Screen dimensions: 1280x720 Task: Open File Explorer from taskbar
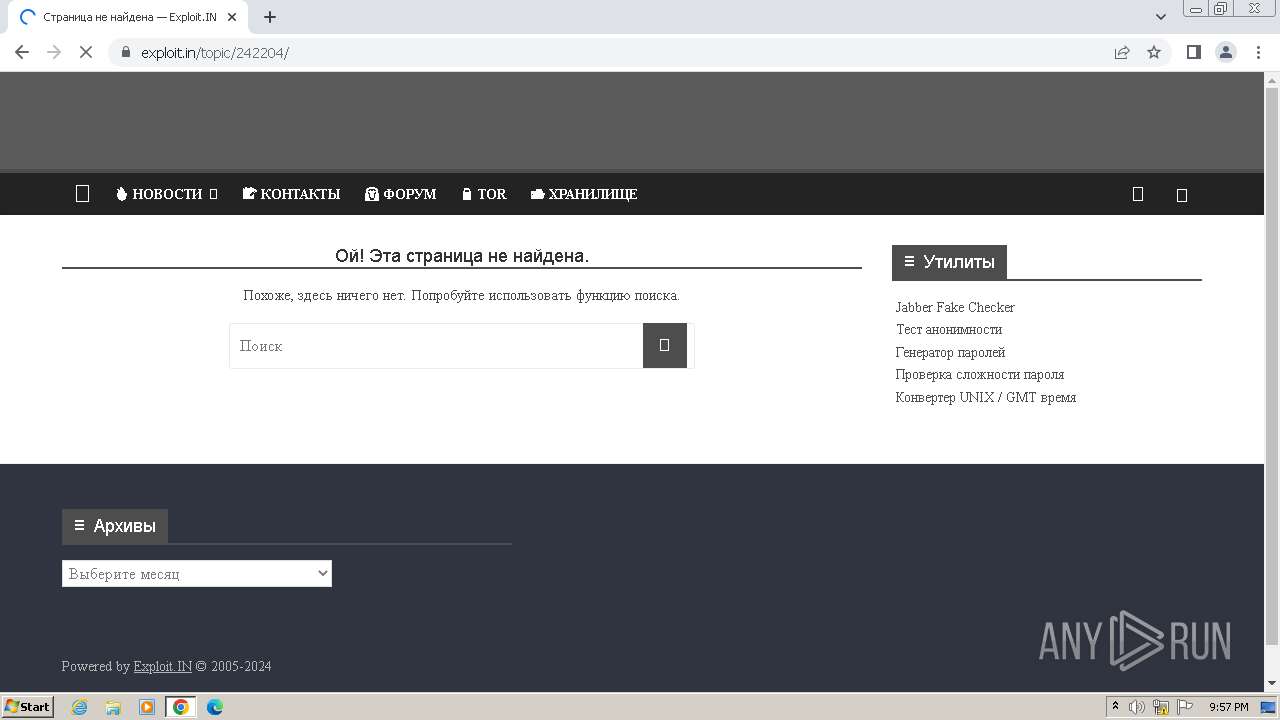pyautogui.click(x=113, y=707)
